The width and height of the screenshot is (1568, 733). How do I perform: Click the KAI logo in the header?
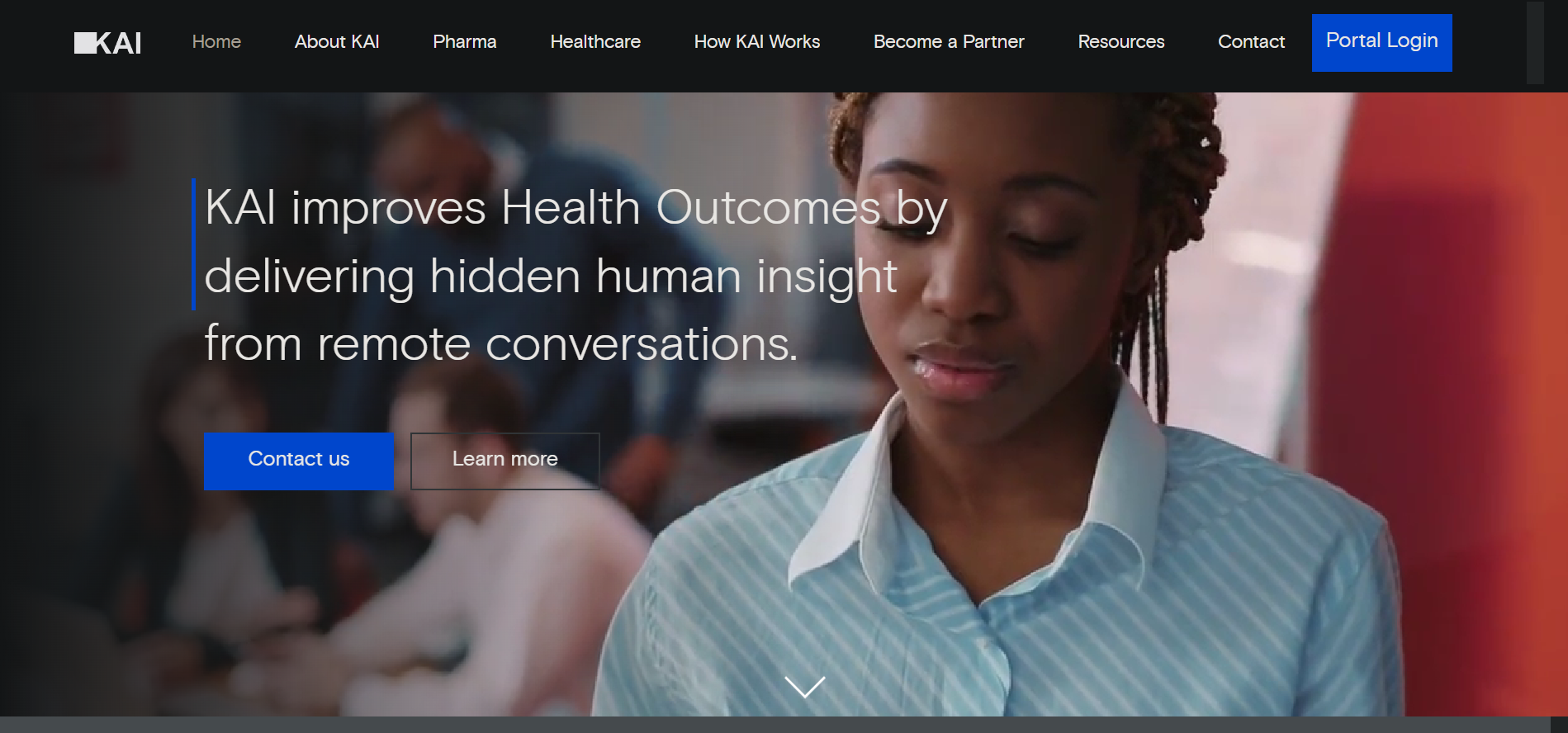[107, 43]
